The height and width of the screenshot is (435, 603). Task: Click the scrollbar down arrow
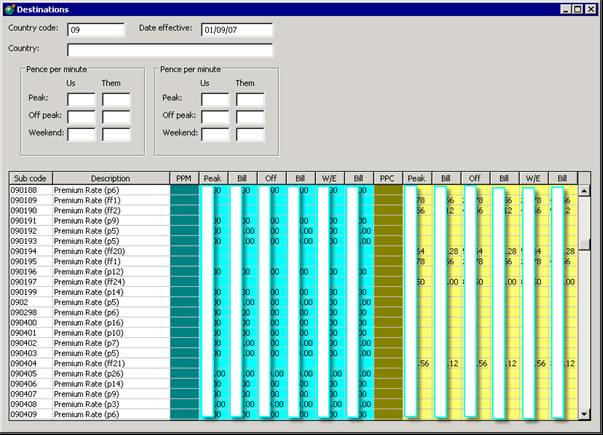[x=584, y=414]
